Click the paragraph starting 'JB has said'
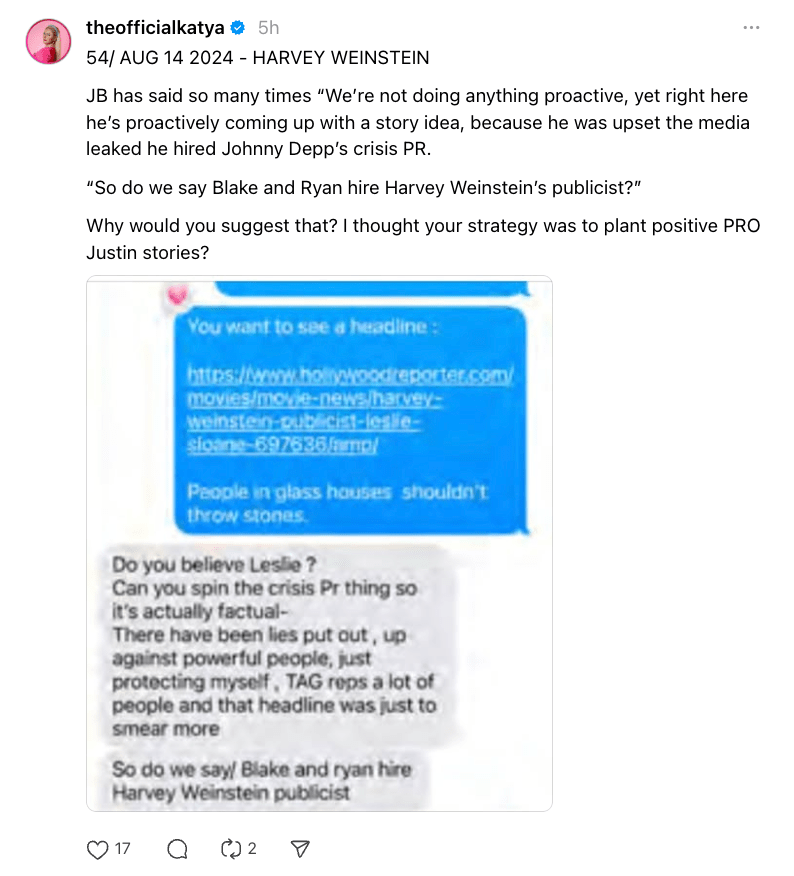794x876 pixels. pyautogui.click(x=418, y=122)
